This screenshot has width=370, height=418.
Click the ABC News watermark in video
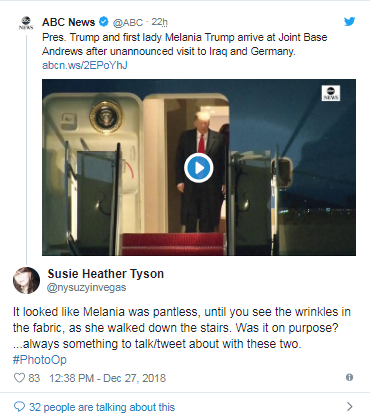coord(331,93)
